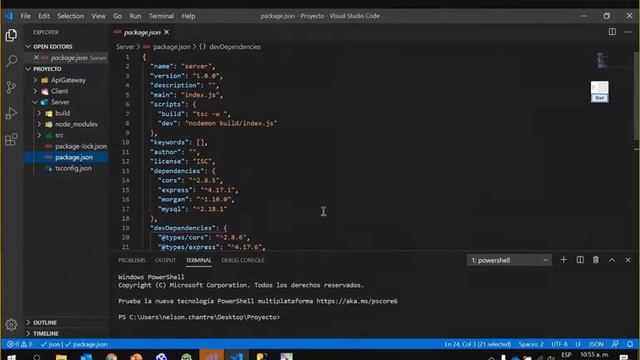Open the Selection menu

tap(70, 16)
